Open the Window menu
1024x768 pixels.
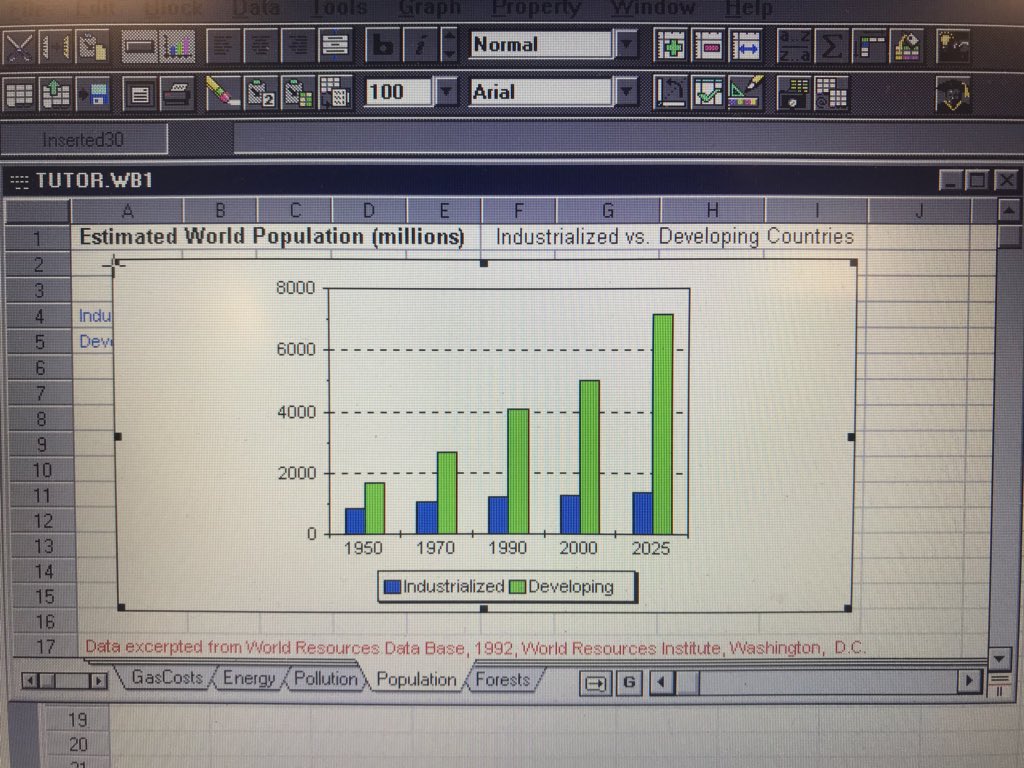(x=652, y=8)
